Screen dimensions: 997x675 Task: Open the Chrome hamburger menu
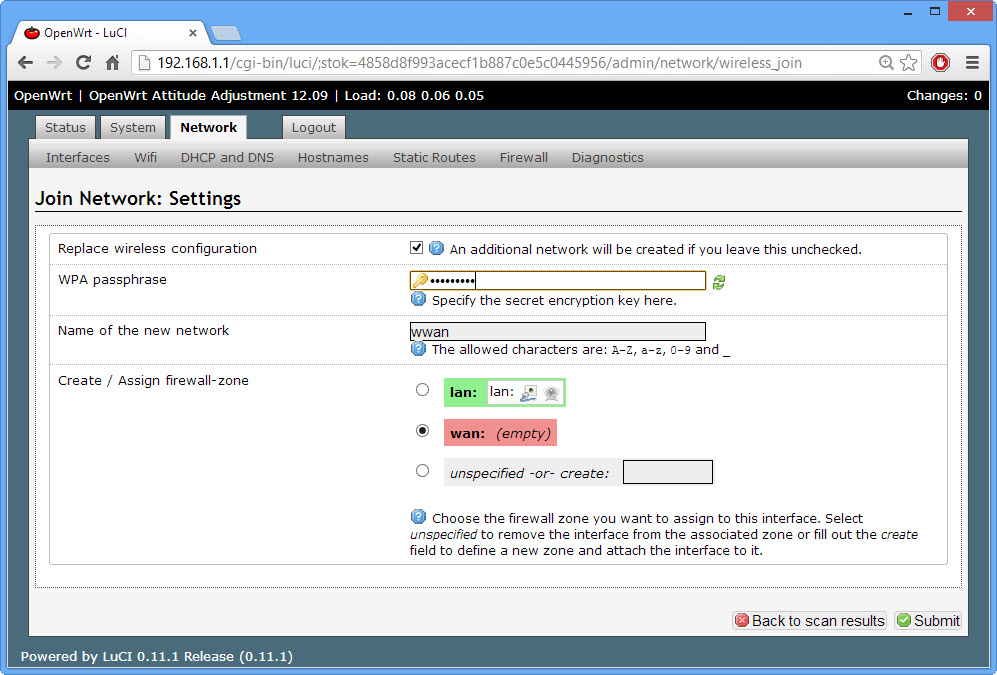[x=972, y=62]
